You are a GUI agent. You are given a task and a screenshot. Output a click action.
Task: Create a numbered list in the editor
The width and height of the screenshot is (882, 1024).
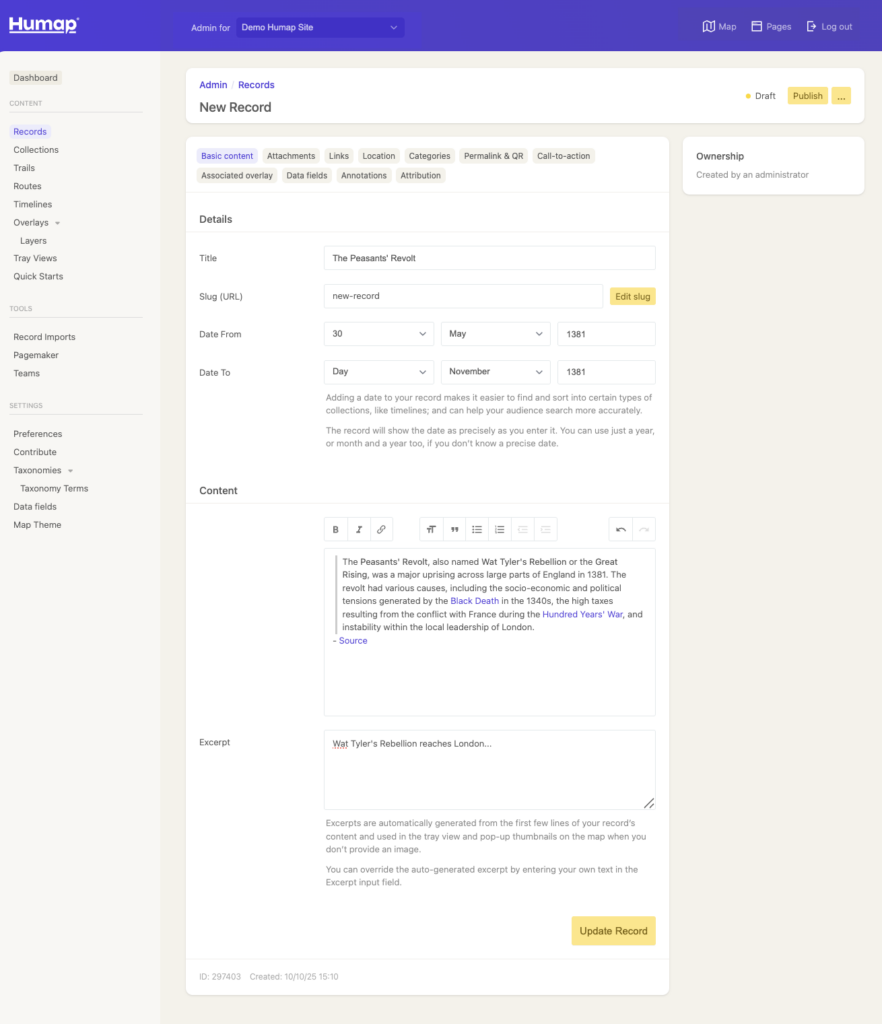pos(500,529)
